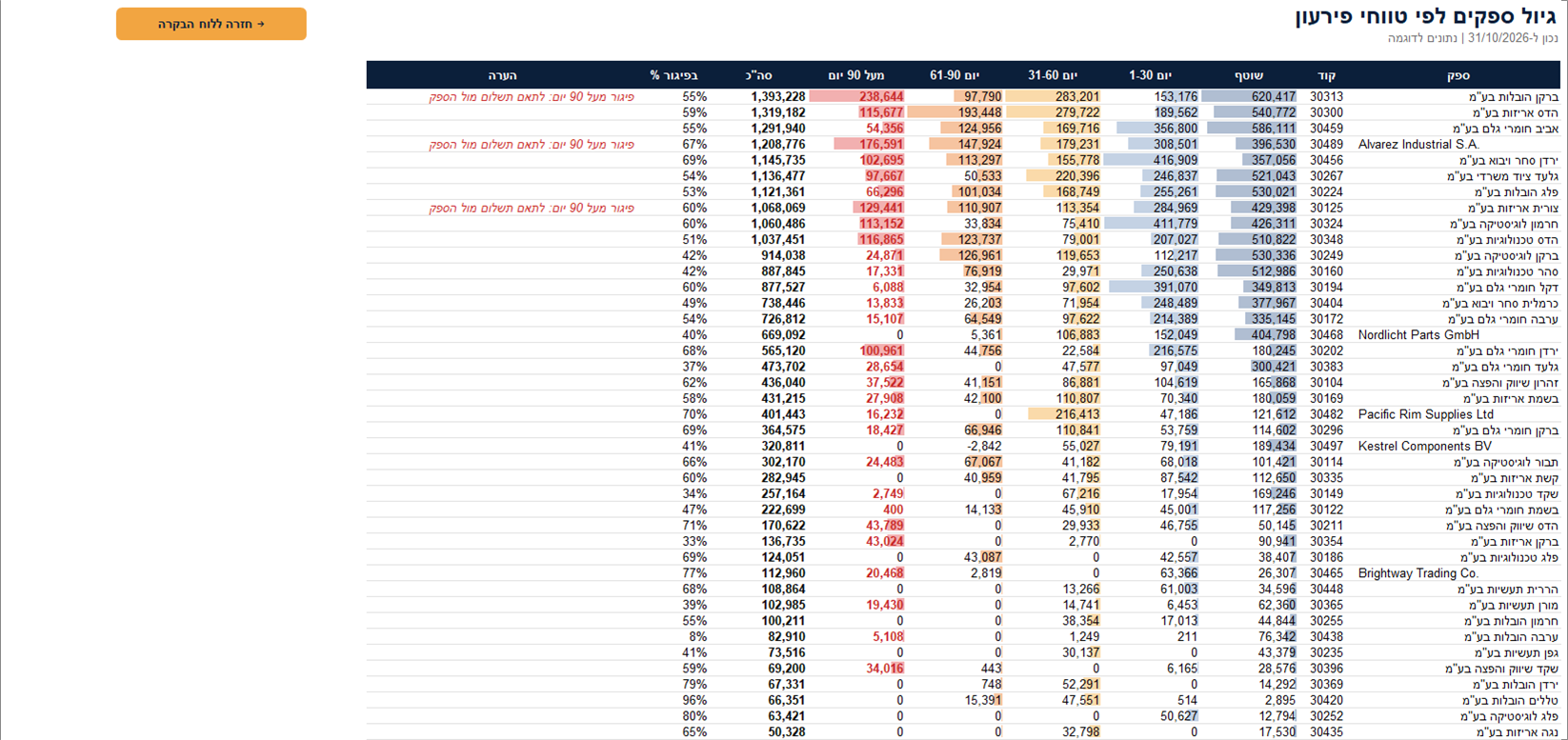Click the over-90-days amount 238,644
The height and width of the screenshot is (740, 1568).
point(880,97)
